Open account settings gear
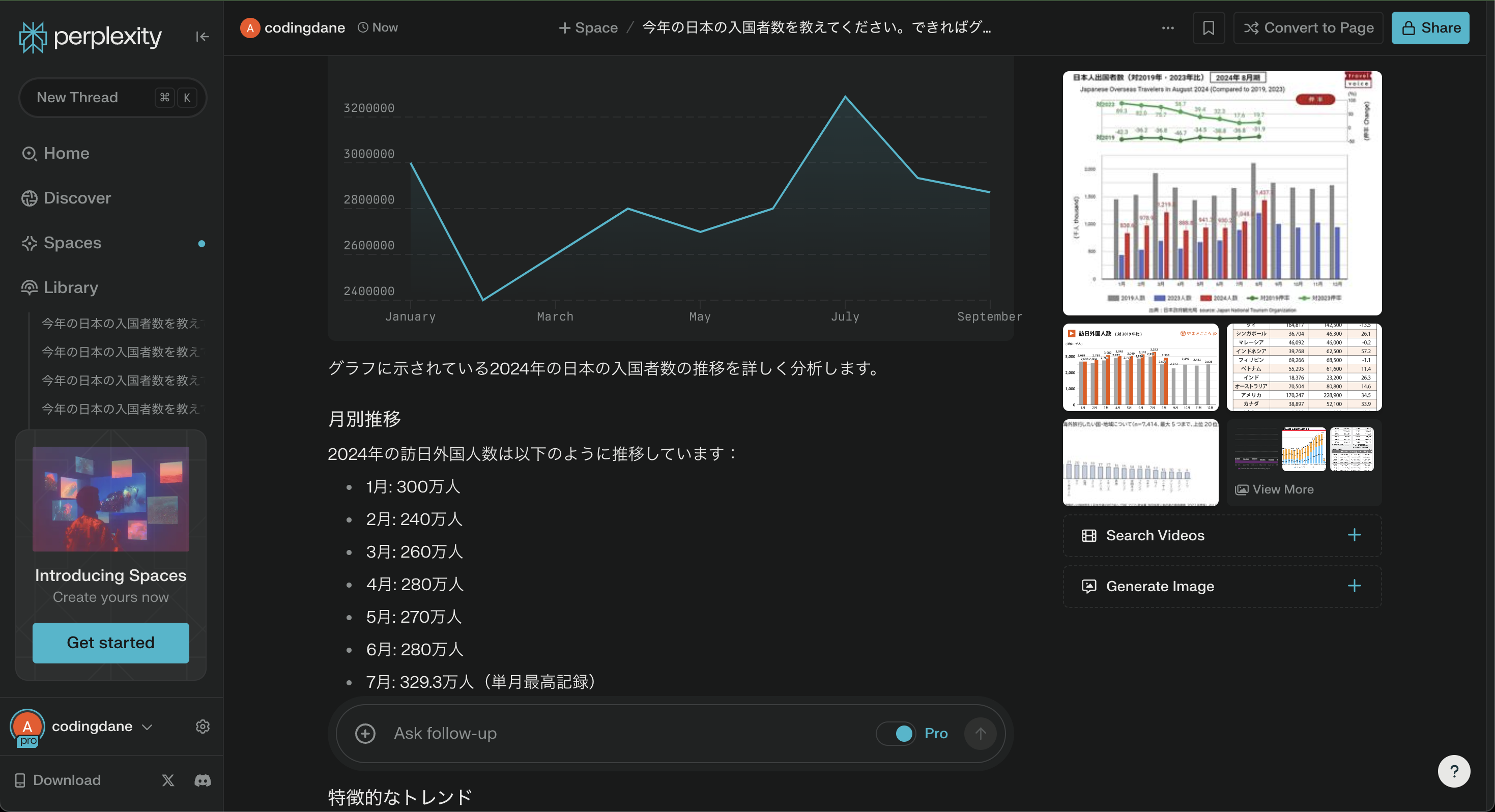The image size is (1495, 812). tap(203, 726)
